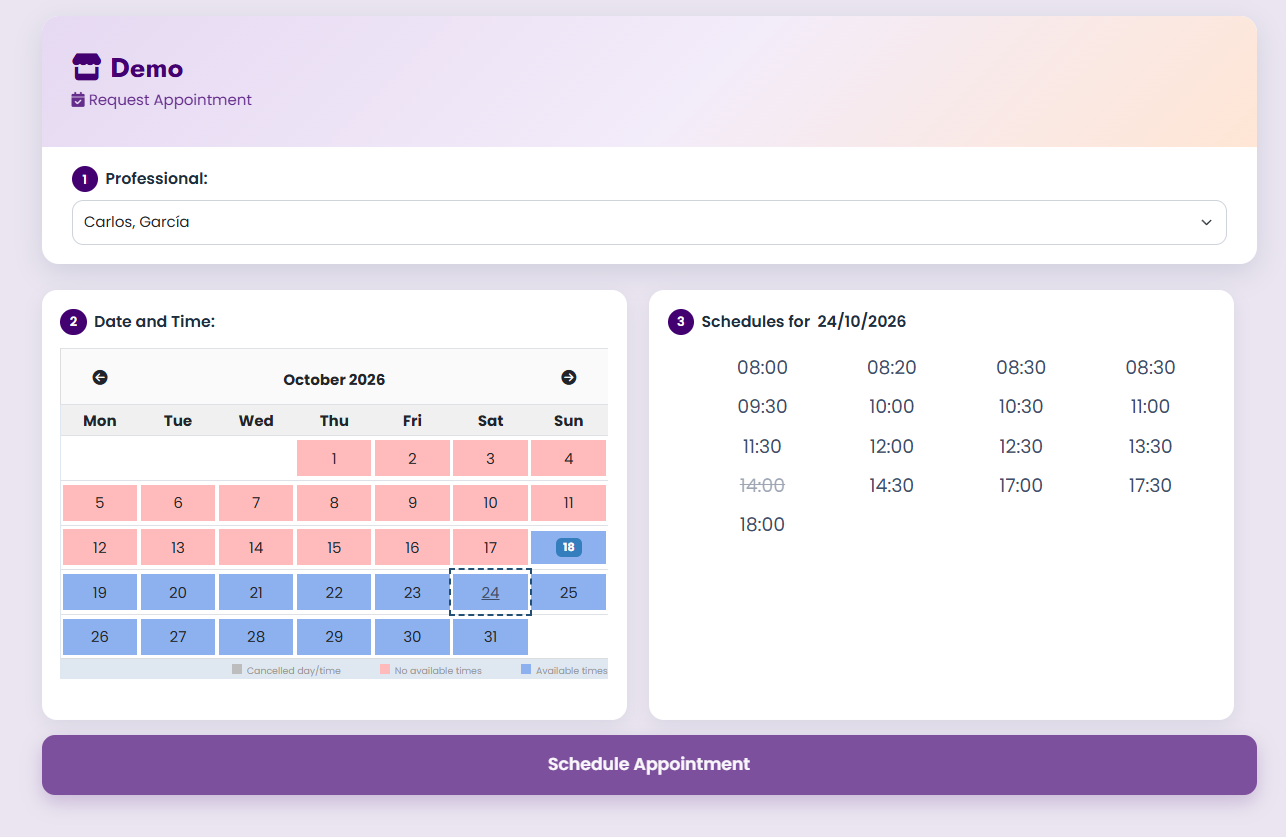
Task: Pick the 10:00 time slot
Action: pos(892,407)
